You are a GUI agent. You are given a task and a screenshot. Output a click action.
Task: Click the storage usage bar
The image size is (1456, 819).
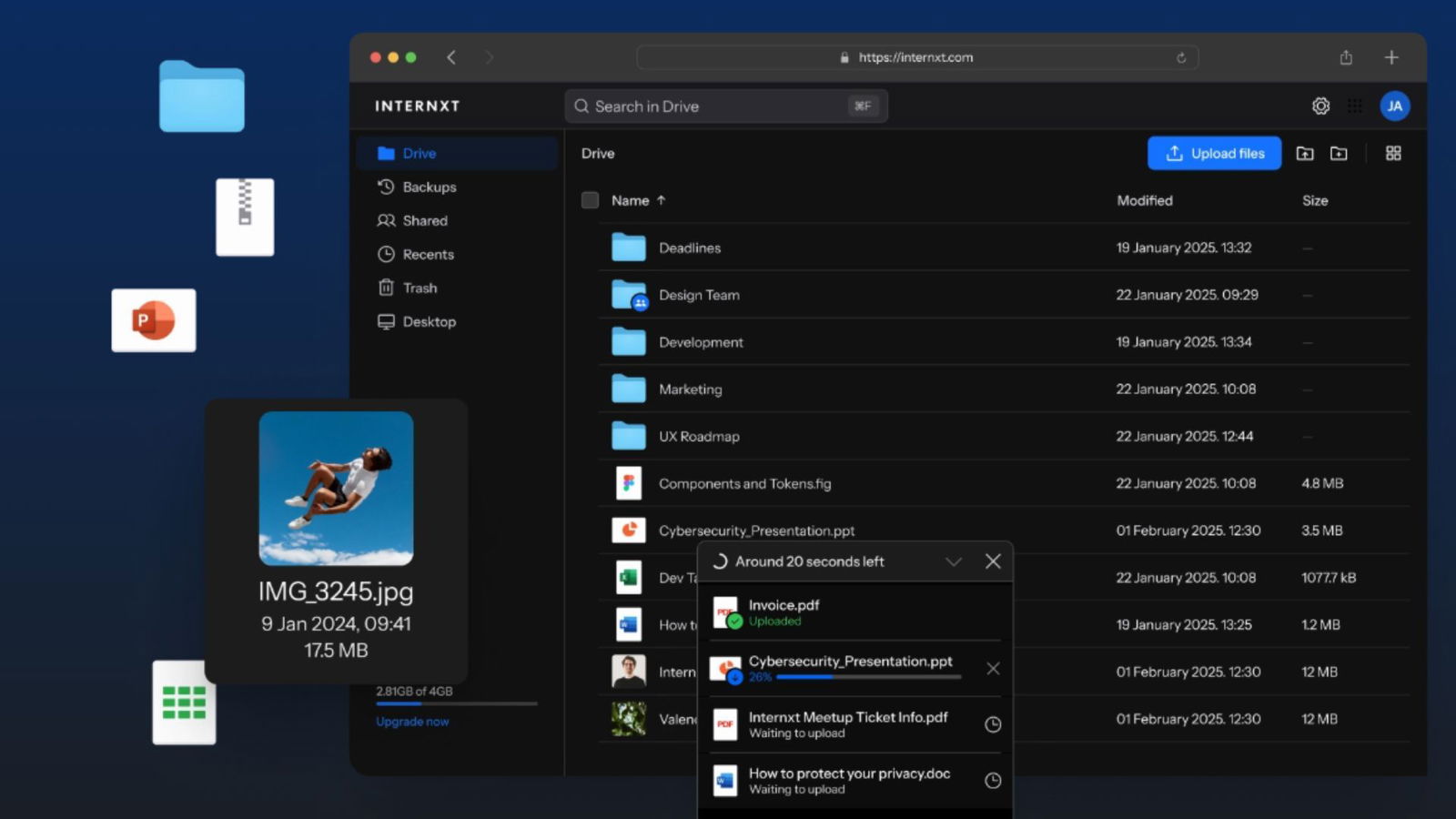click(x=456, y=703)
